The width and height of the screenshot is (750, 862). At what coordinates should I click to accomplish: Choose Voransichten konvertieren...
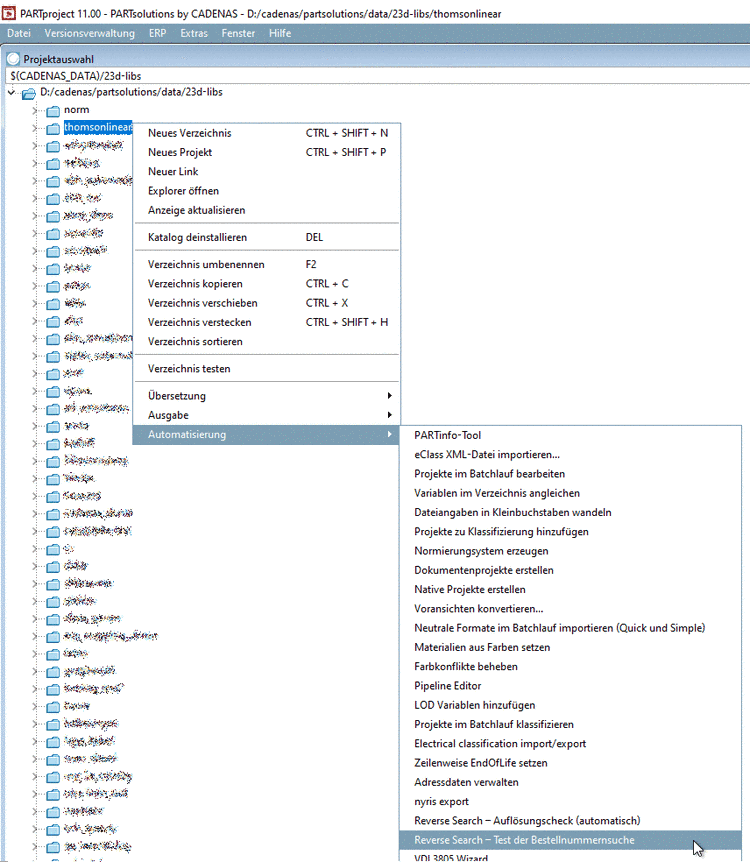570,609
